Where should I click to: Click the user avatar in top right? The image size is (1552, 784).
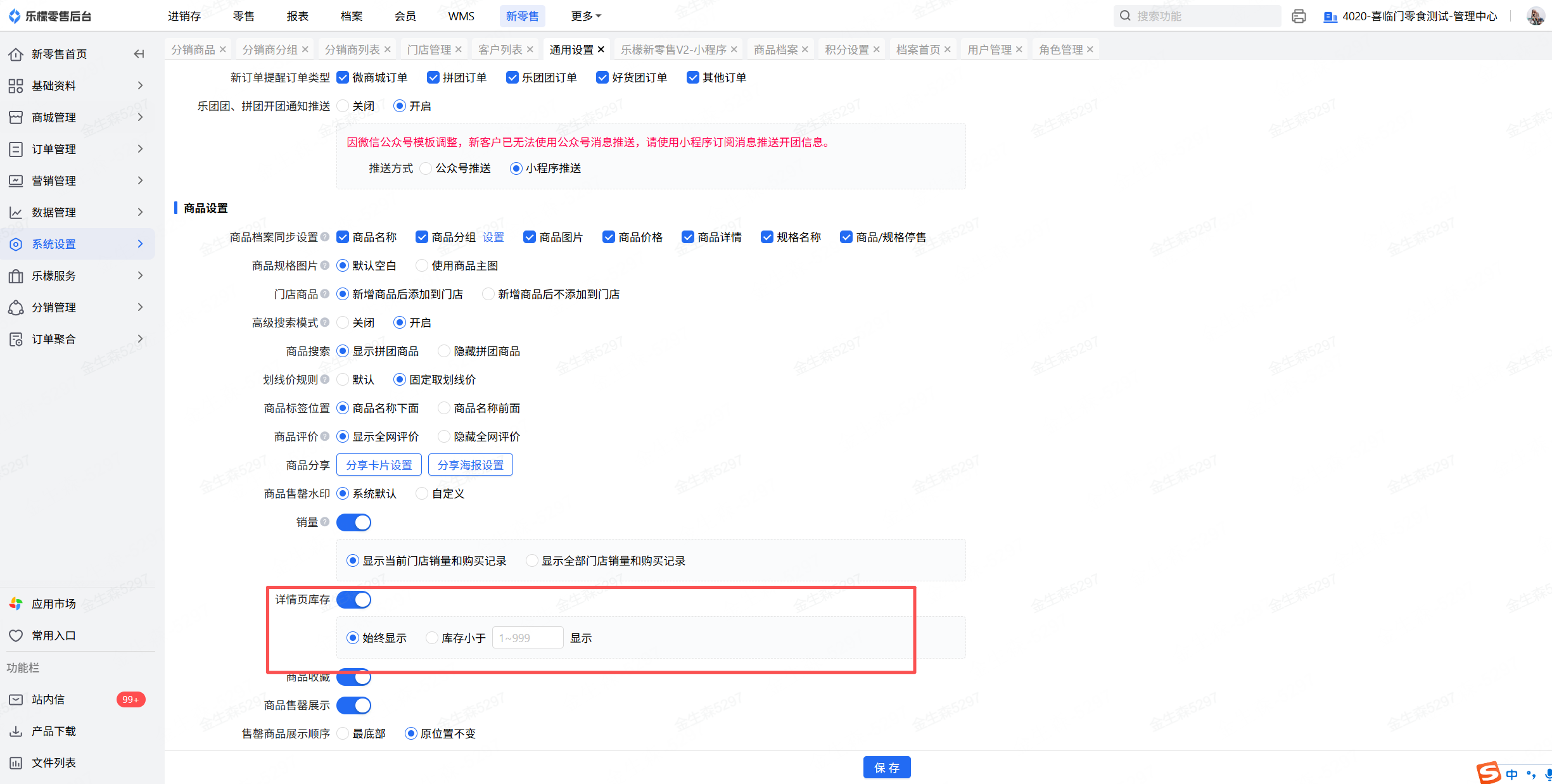pyautogui.click(x=1535, y=16)
